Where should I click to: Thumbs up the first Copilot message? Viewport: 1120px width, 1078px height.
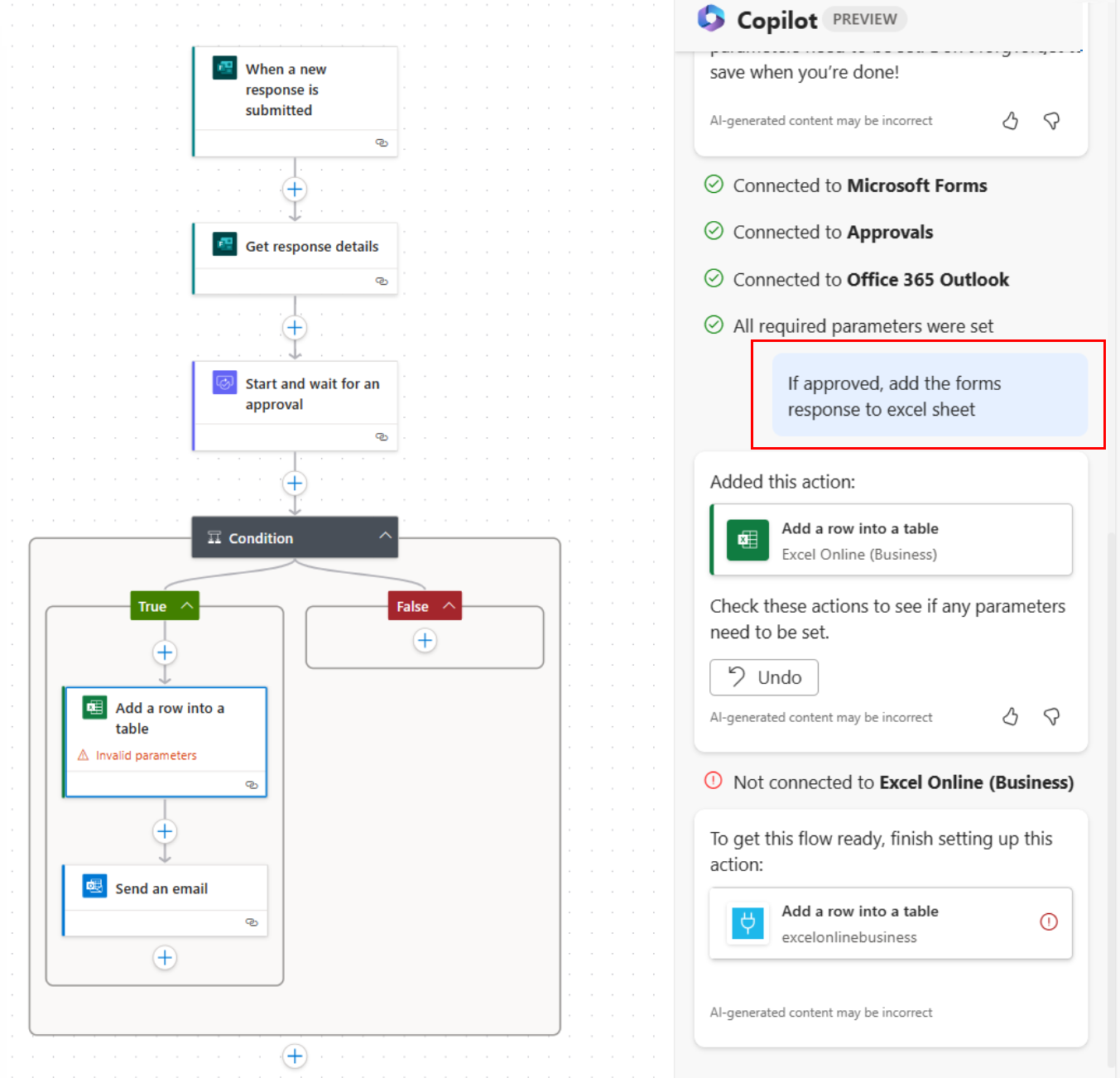[x=1010, y=121]
